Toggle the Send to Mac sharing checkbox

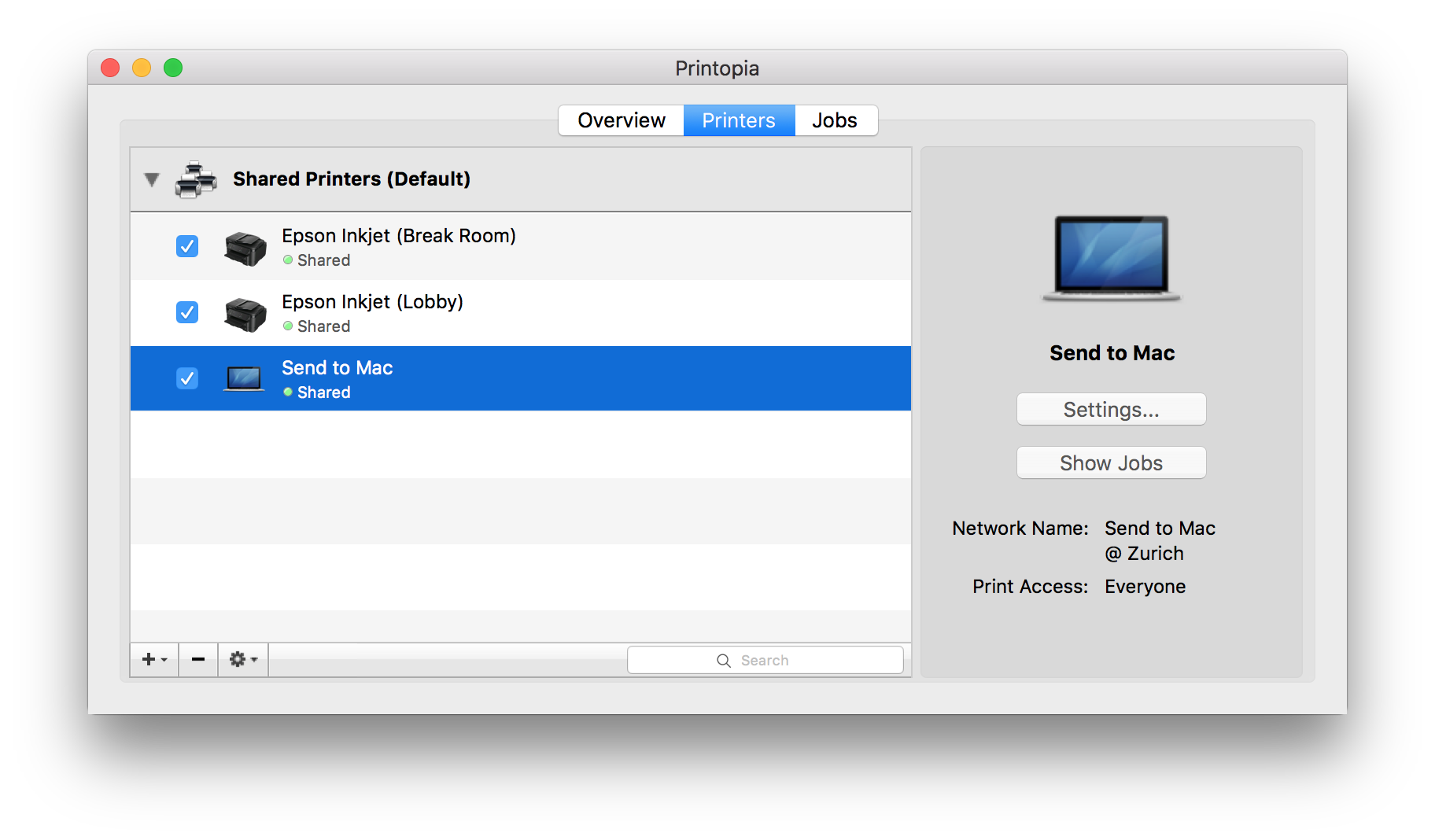click(187, 378)
